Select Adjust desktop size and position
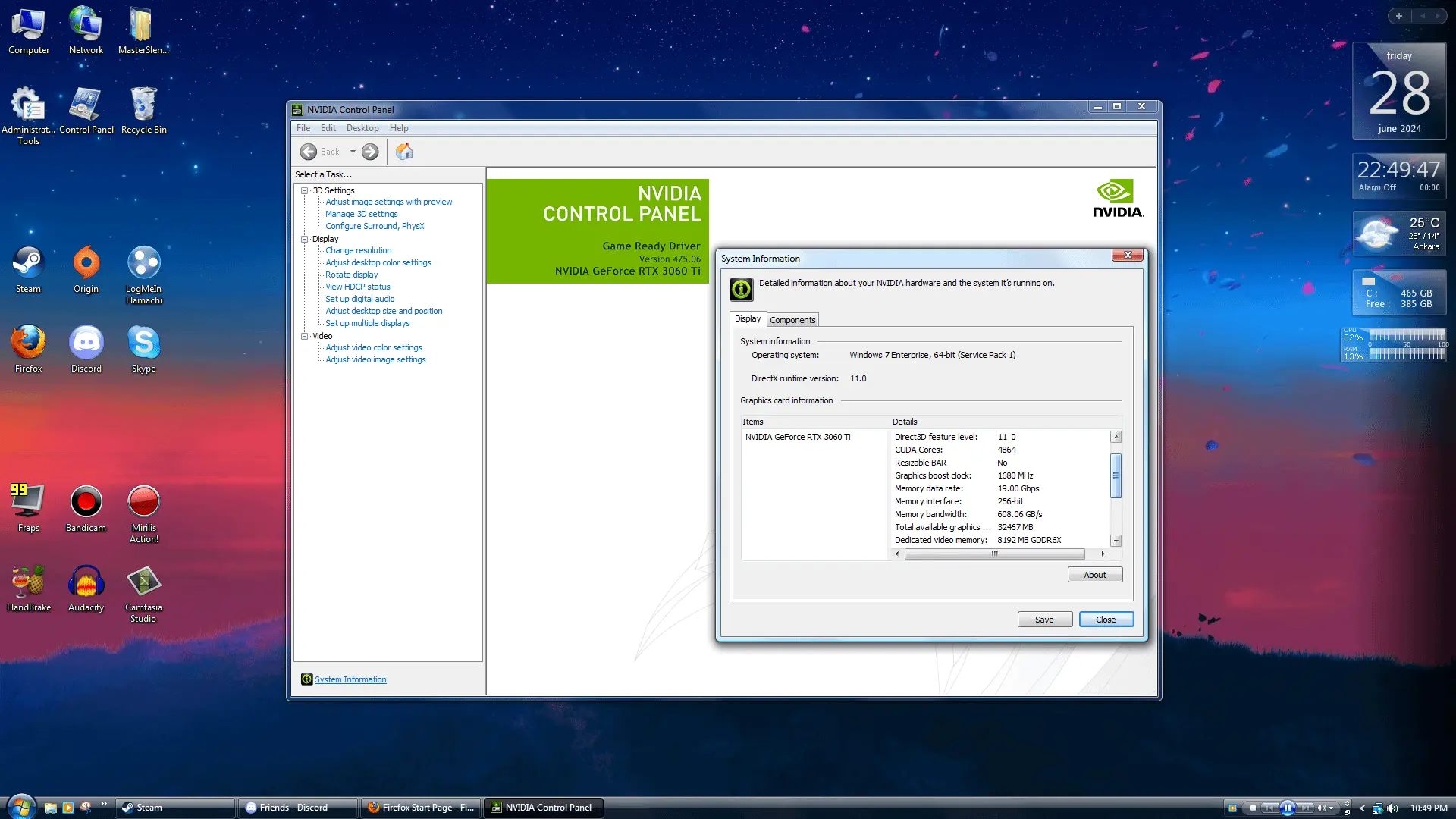 coord(384,311)
